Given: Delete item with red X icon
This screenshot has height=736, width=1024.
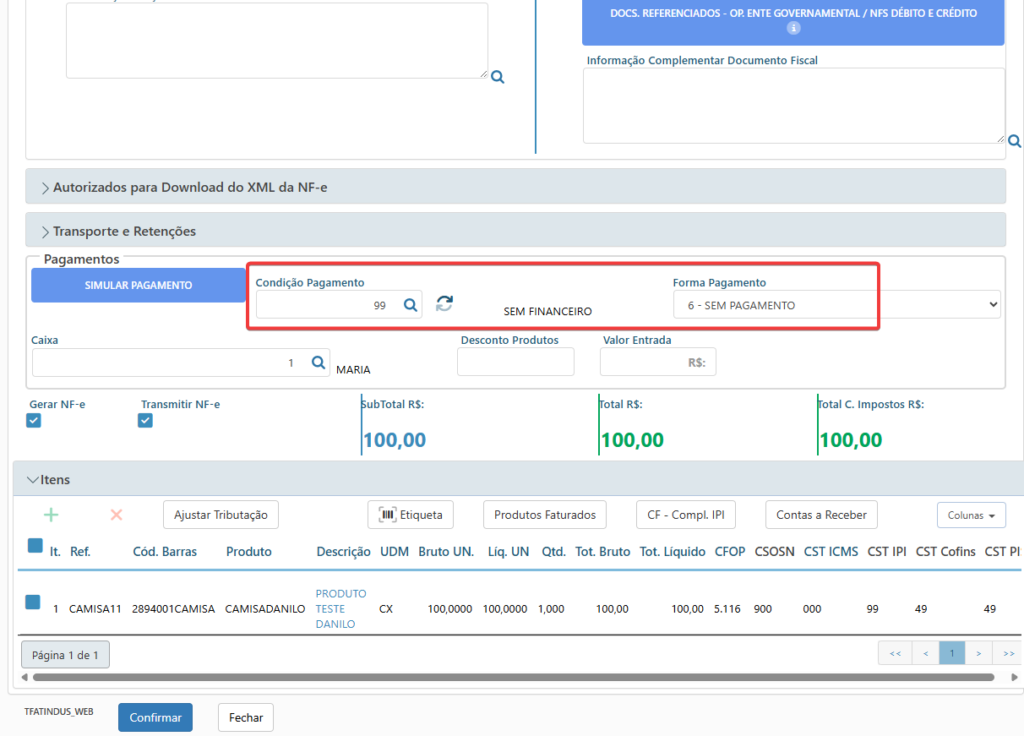Looking at the screenshot, I should point(116,515).
